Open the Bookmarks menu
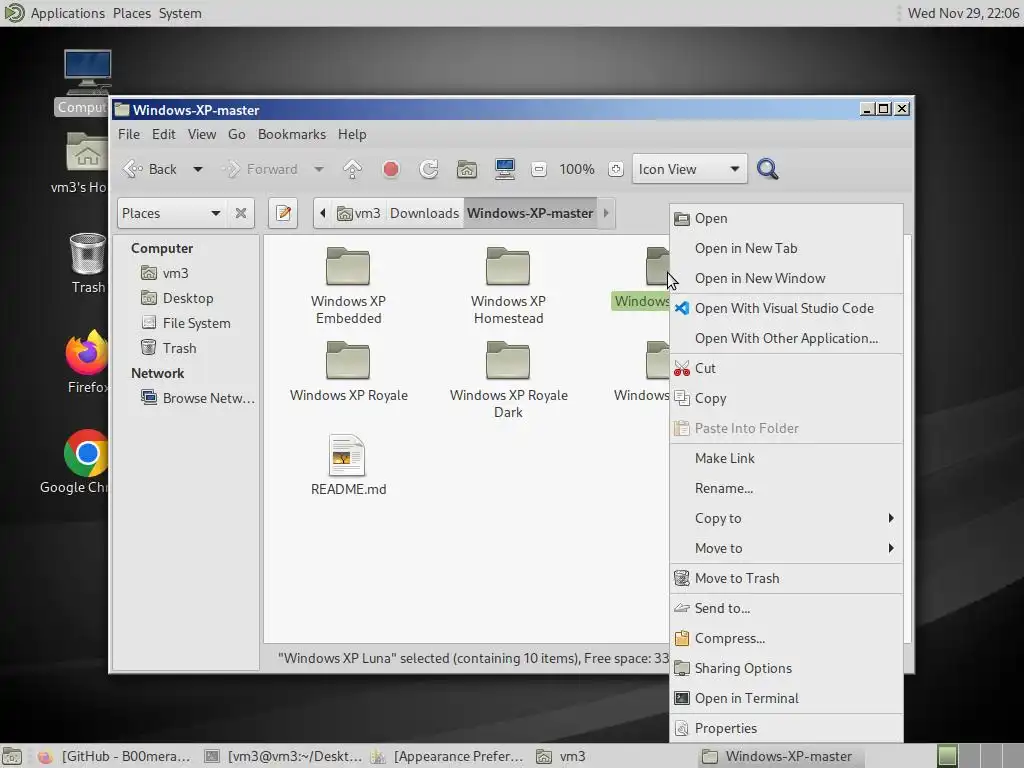1024x768 pixels. point(291,135)
